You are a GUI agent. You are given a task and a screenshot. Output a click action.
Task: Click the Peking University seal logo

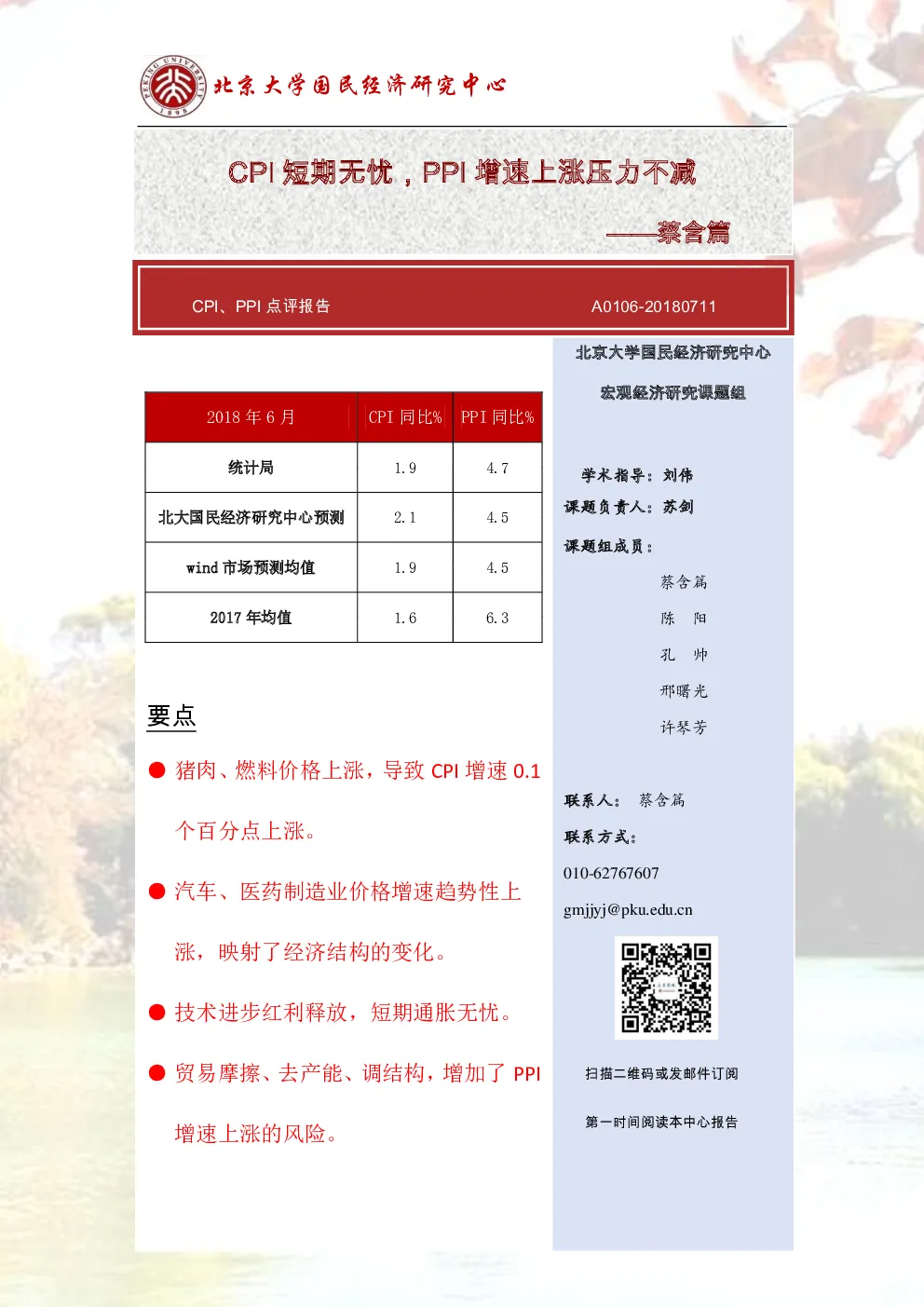173,85
